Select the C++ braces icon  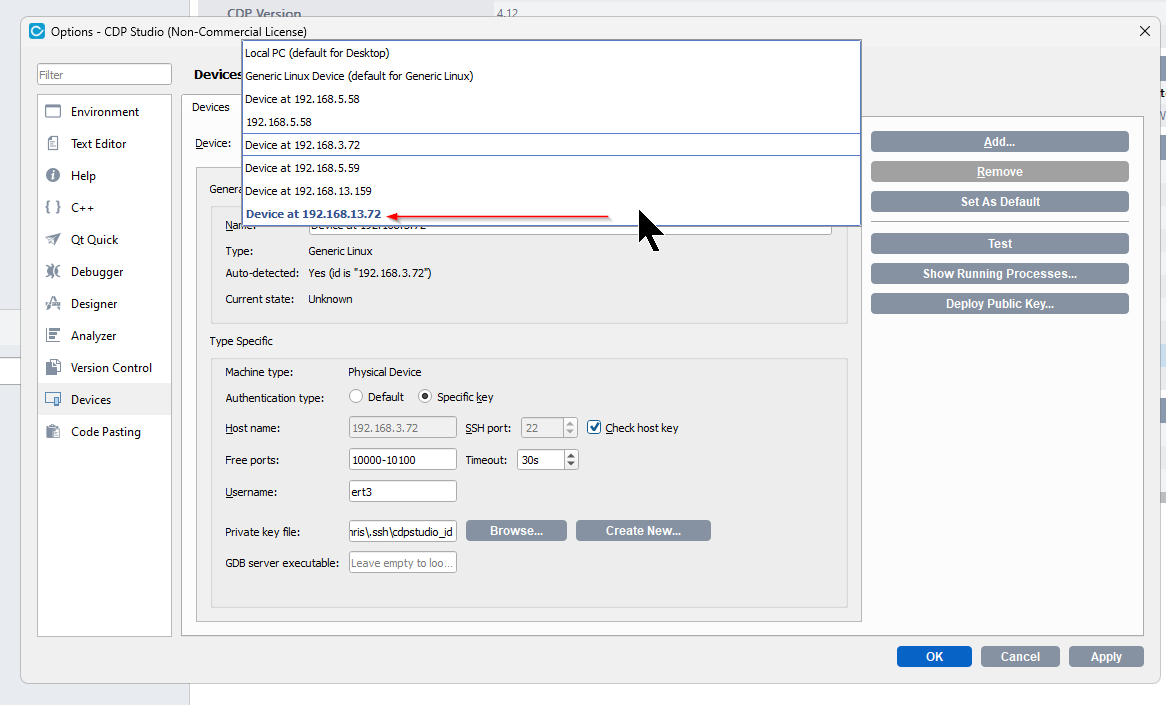click(53, 207)
